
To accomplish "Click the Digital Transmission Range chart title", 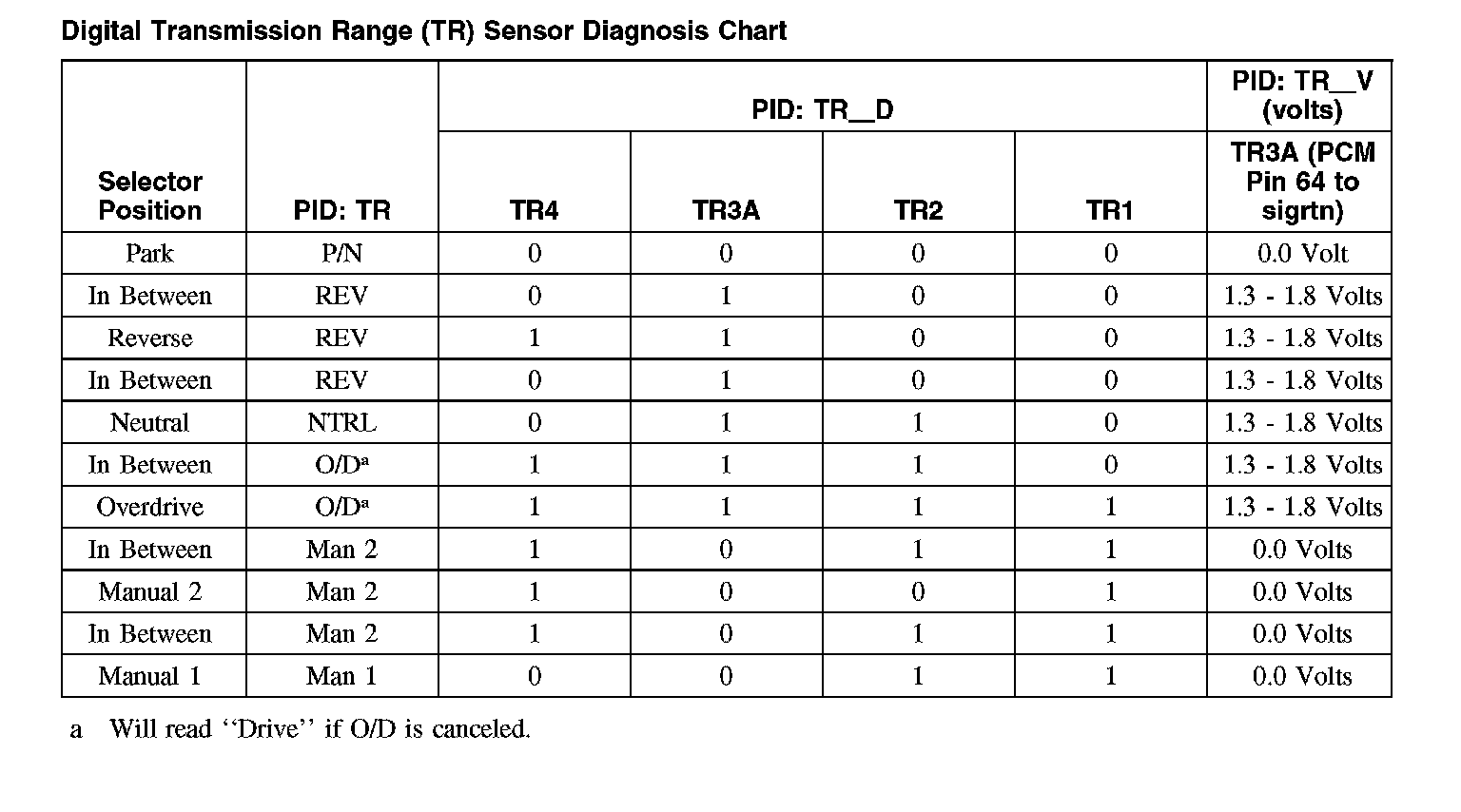I will [423, 31].
